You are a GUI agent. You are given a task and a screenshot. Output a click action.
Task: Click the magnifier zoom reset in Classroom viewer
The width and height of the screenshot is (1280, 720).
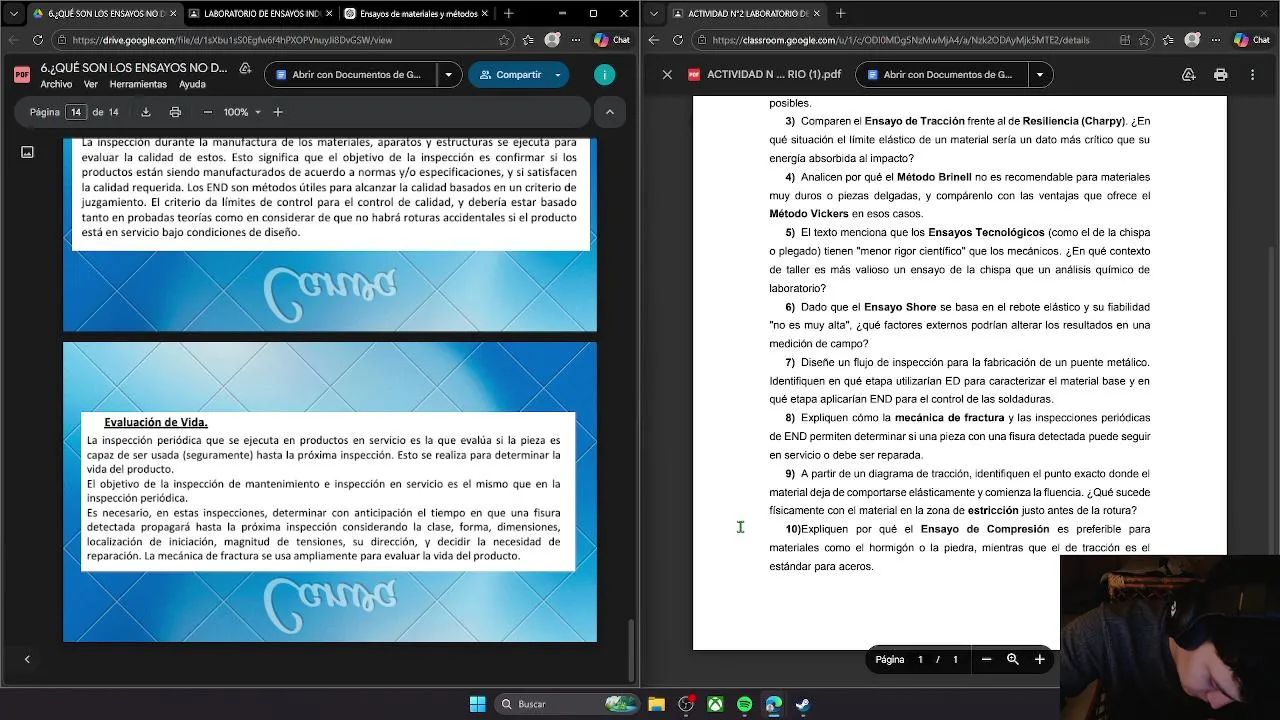pyautogui.click(x=1013, y=659)
